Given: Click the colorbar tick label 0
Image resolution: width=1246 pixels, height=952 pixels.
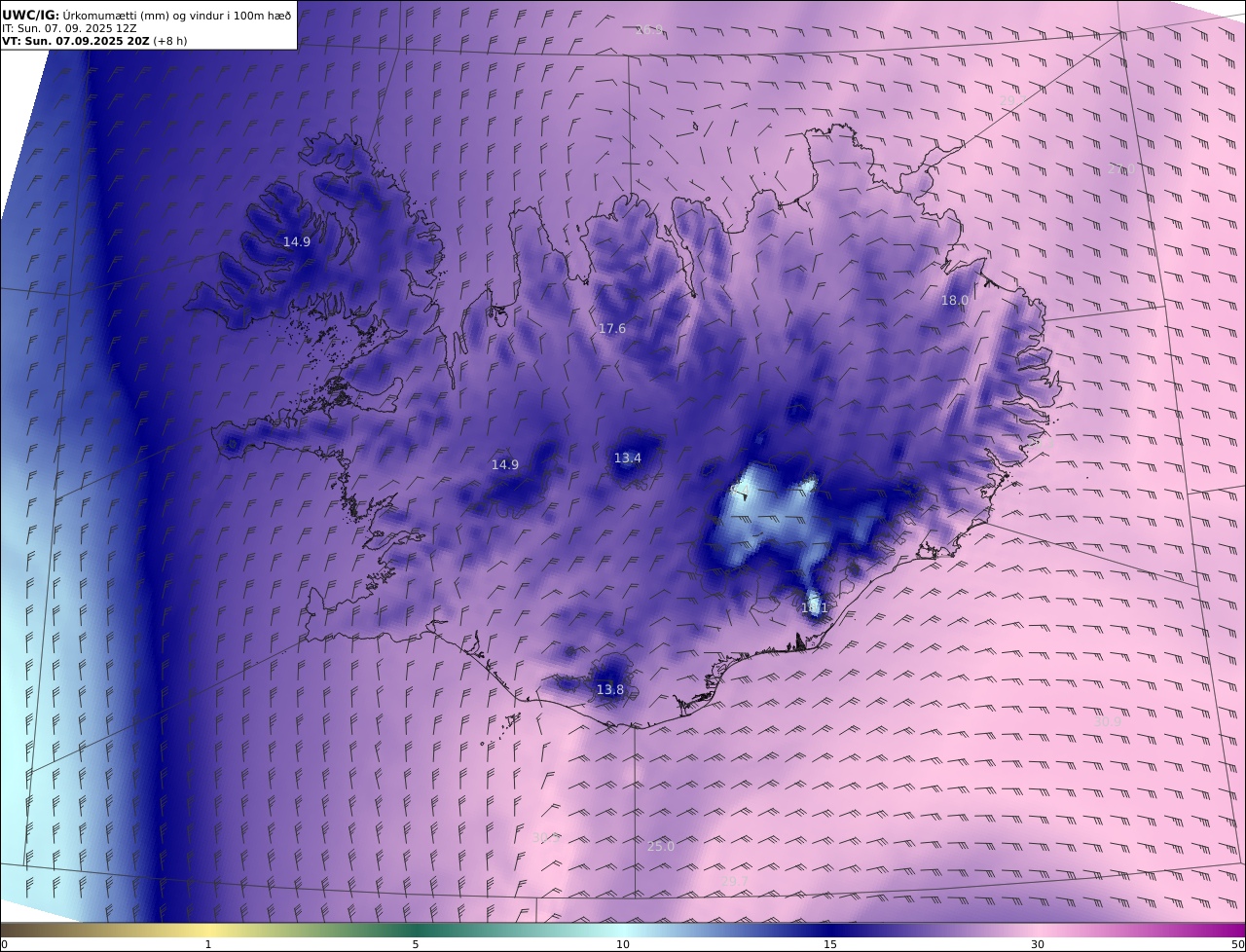Looking at the screenshot, I should 4,944.
